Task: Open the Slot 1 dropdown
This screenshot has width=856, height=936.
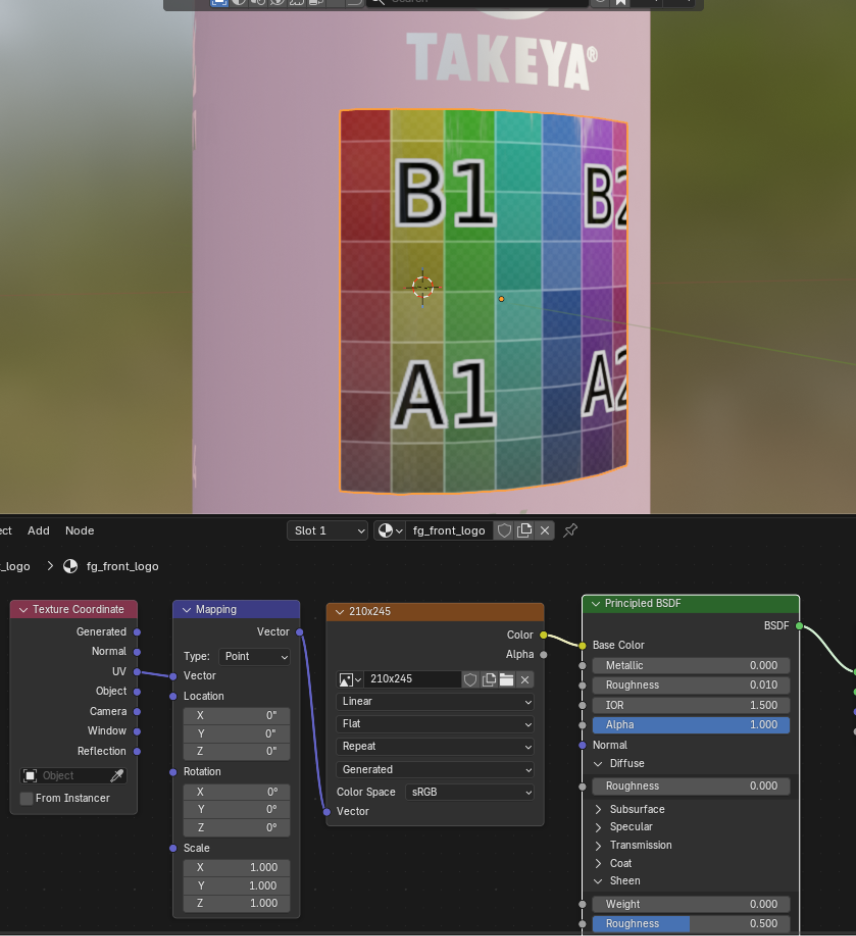Action: [327, 531]
